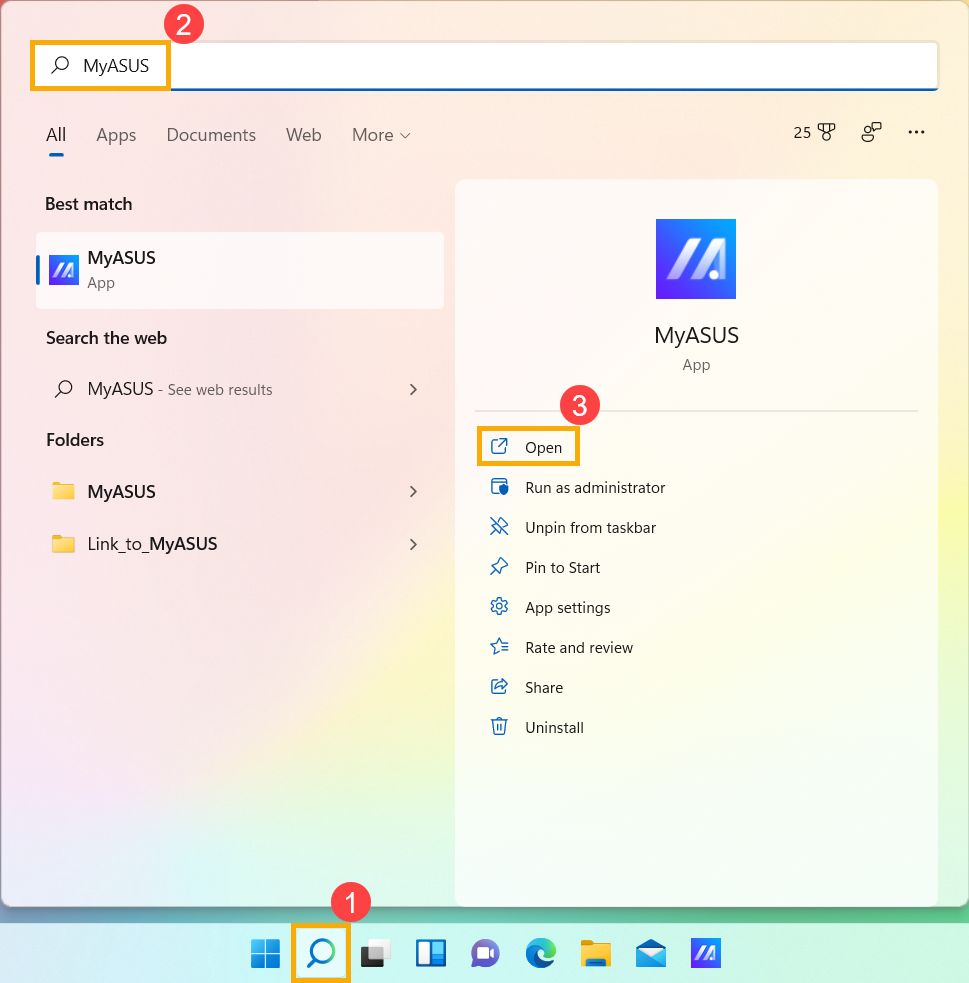Expand MyASUS web results chevron
This screenshot has height=983, width=969.
pyautogui.click(x=413, y=389)
